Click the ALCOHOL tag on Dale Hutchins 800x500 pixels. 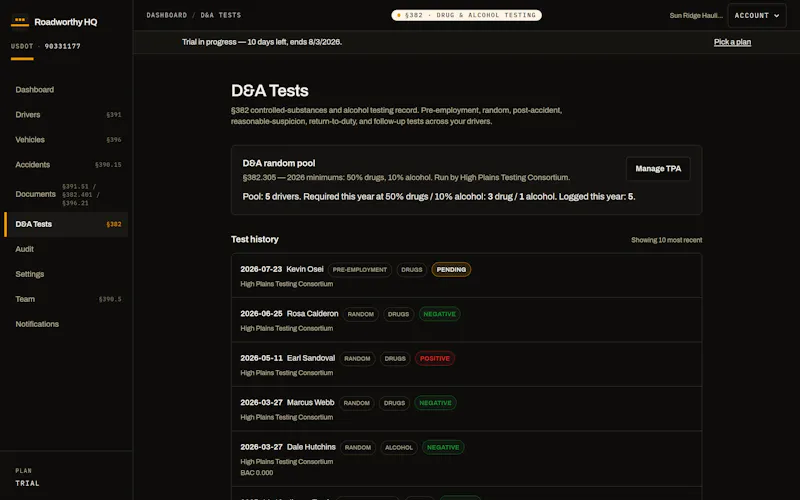[398, 447]
